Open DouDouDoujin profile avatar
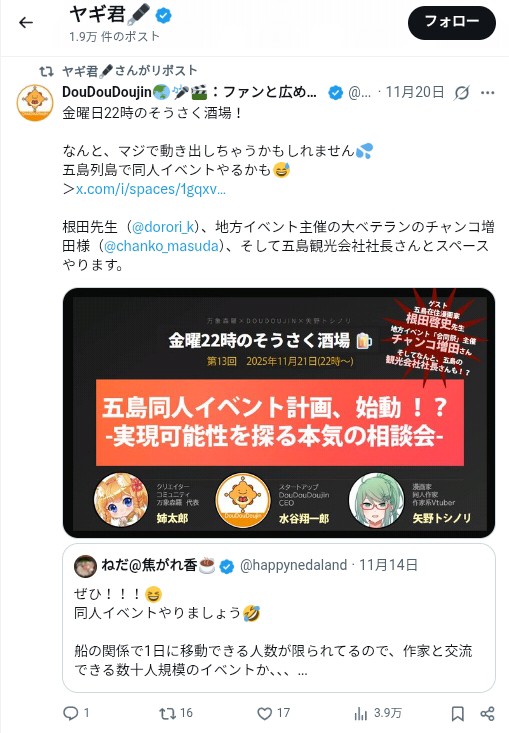Screen dimensions: 509x733 [x=35, y=102]
